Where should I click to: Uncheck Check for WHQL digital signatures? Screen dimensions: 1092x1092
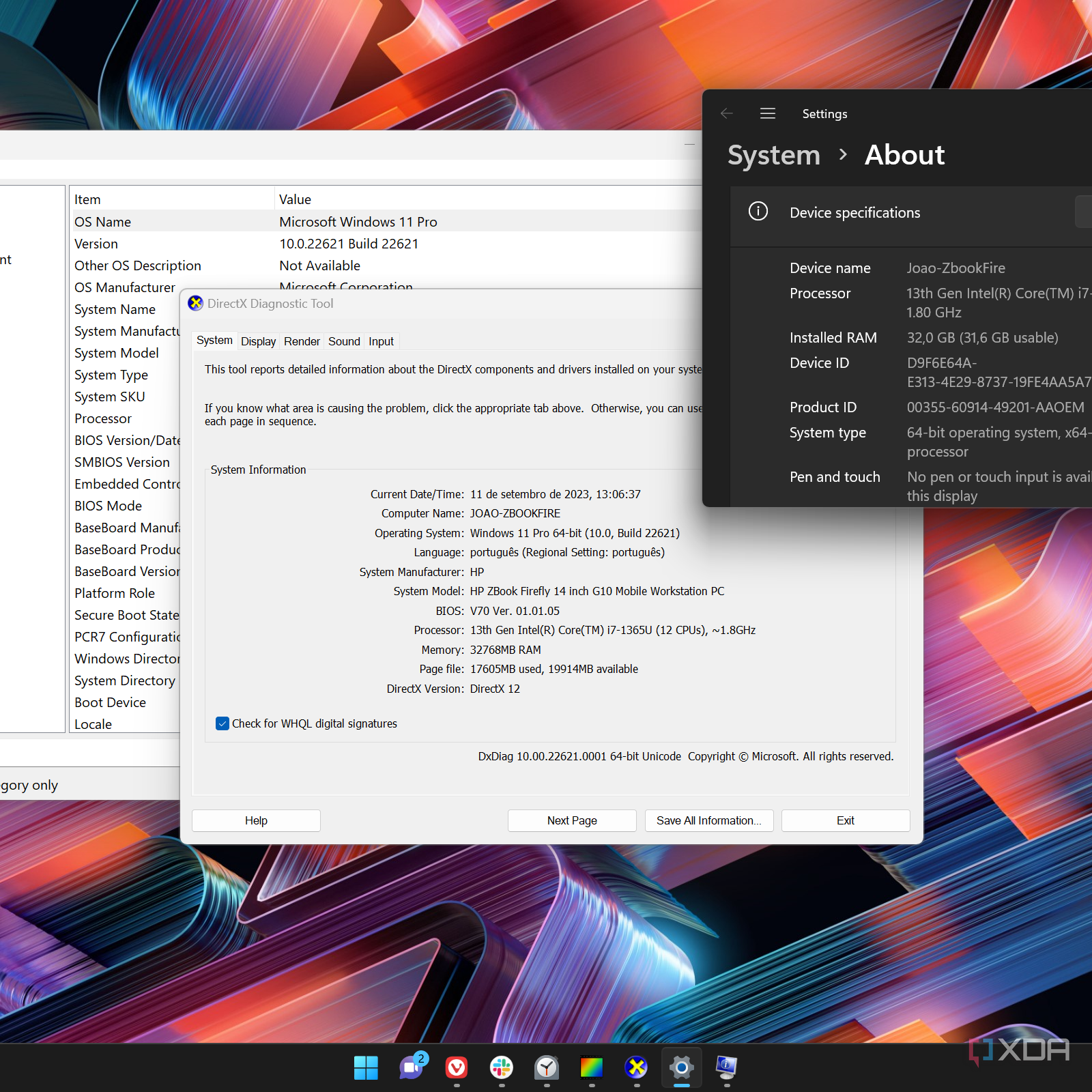point(222,723)
